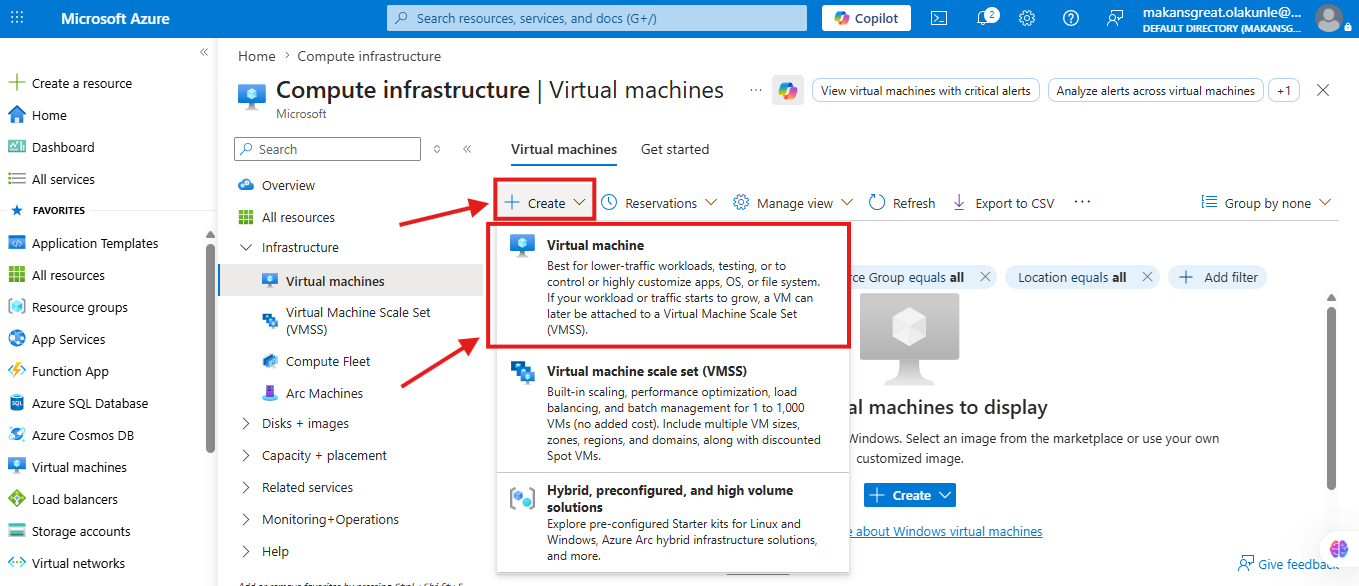Image resolution: width=1359 pixels, height=586 pixels.
Task: Switch to the Get started tab
Action: 675,149
